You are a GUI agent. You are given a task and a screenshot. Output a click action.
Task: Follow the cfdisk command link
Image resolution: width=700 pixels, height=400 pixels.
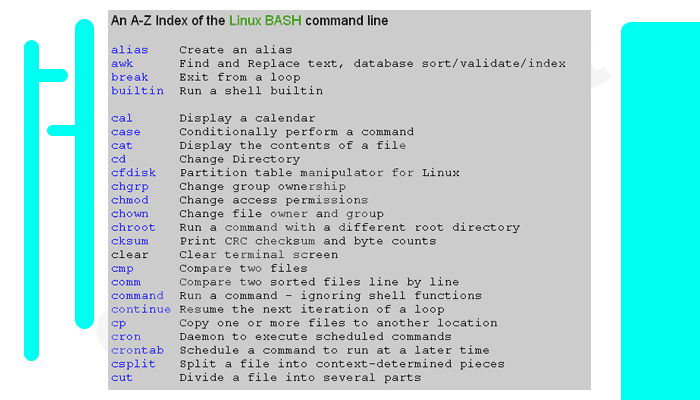point(133,173)
